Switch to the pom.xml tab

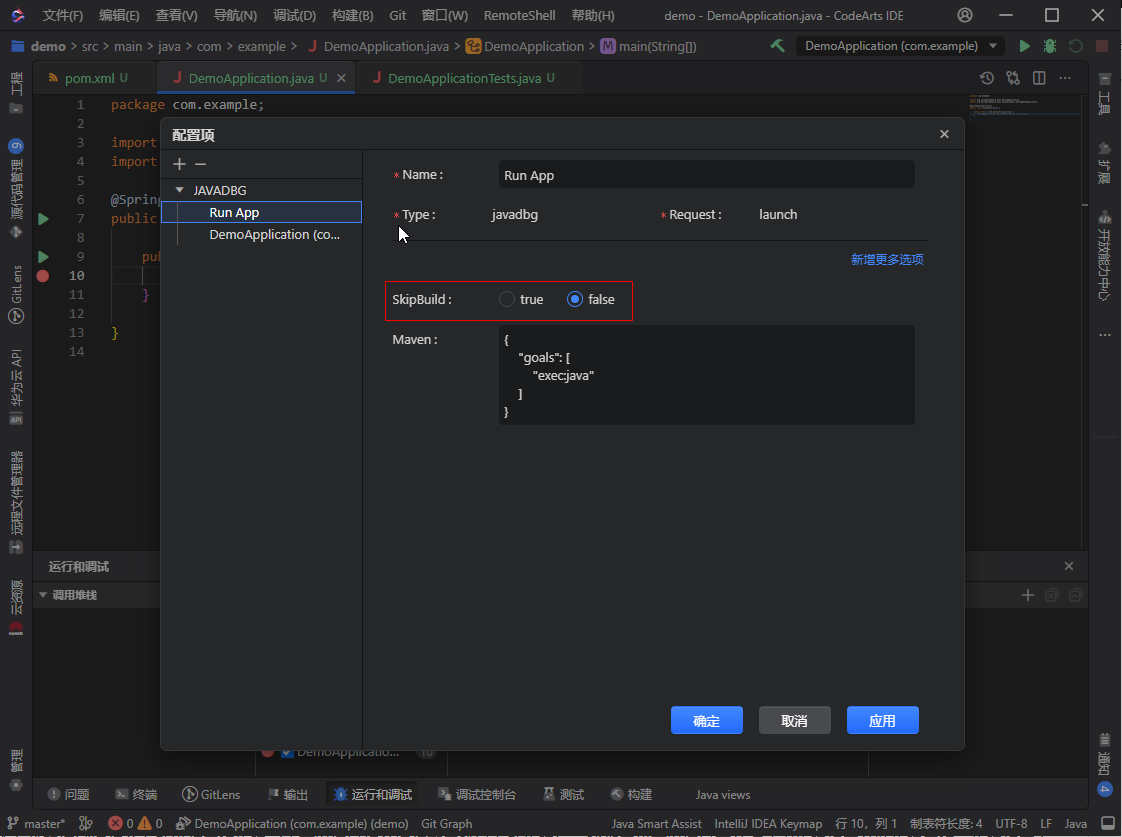(x=89, y=78)
